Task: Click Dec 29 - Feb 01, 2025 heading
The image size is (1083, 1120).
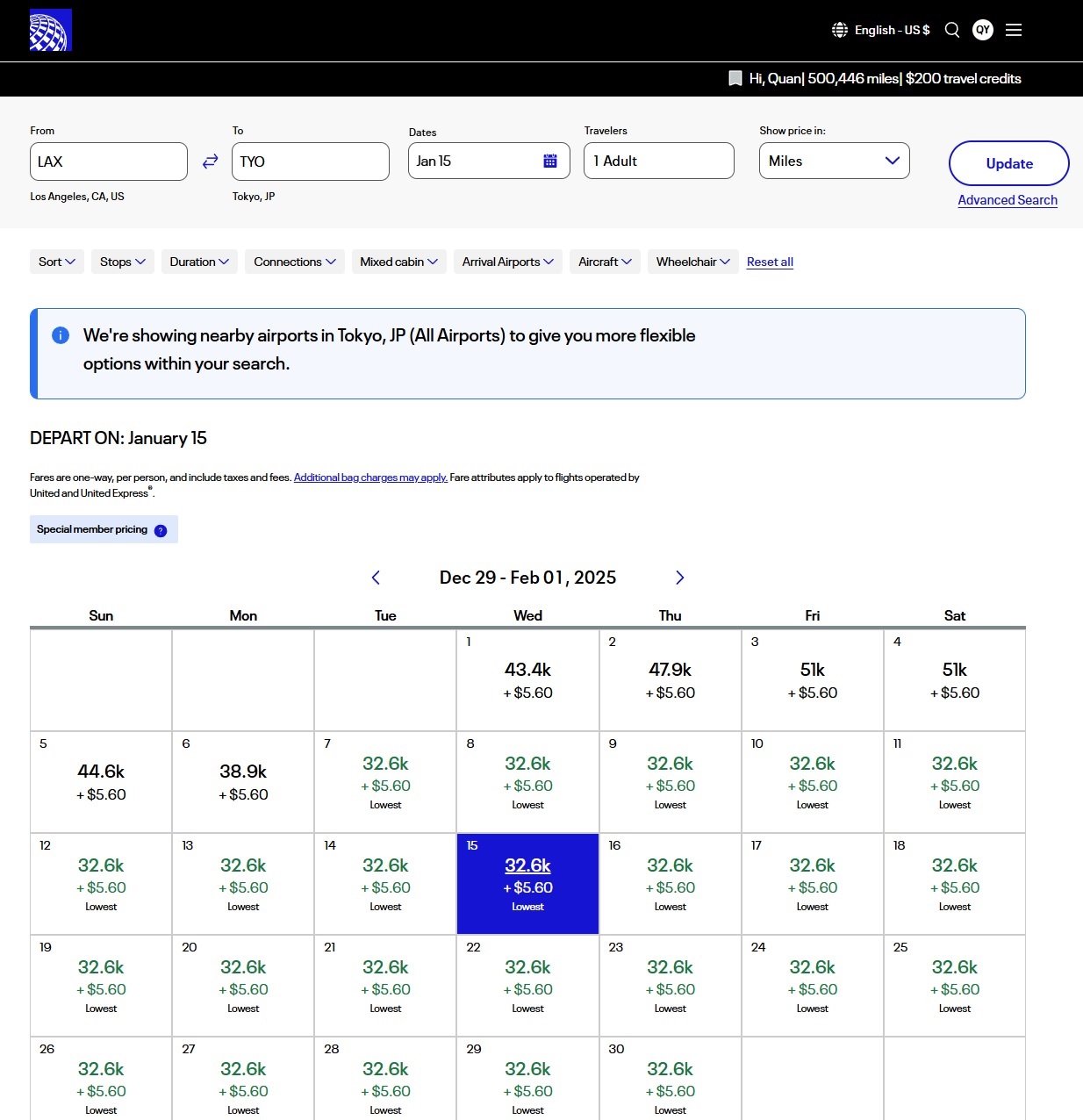Action: pyautogui.click(x=527, y=578)
